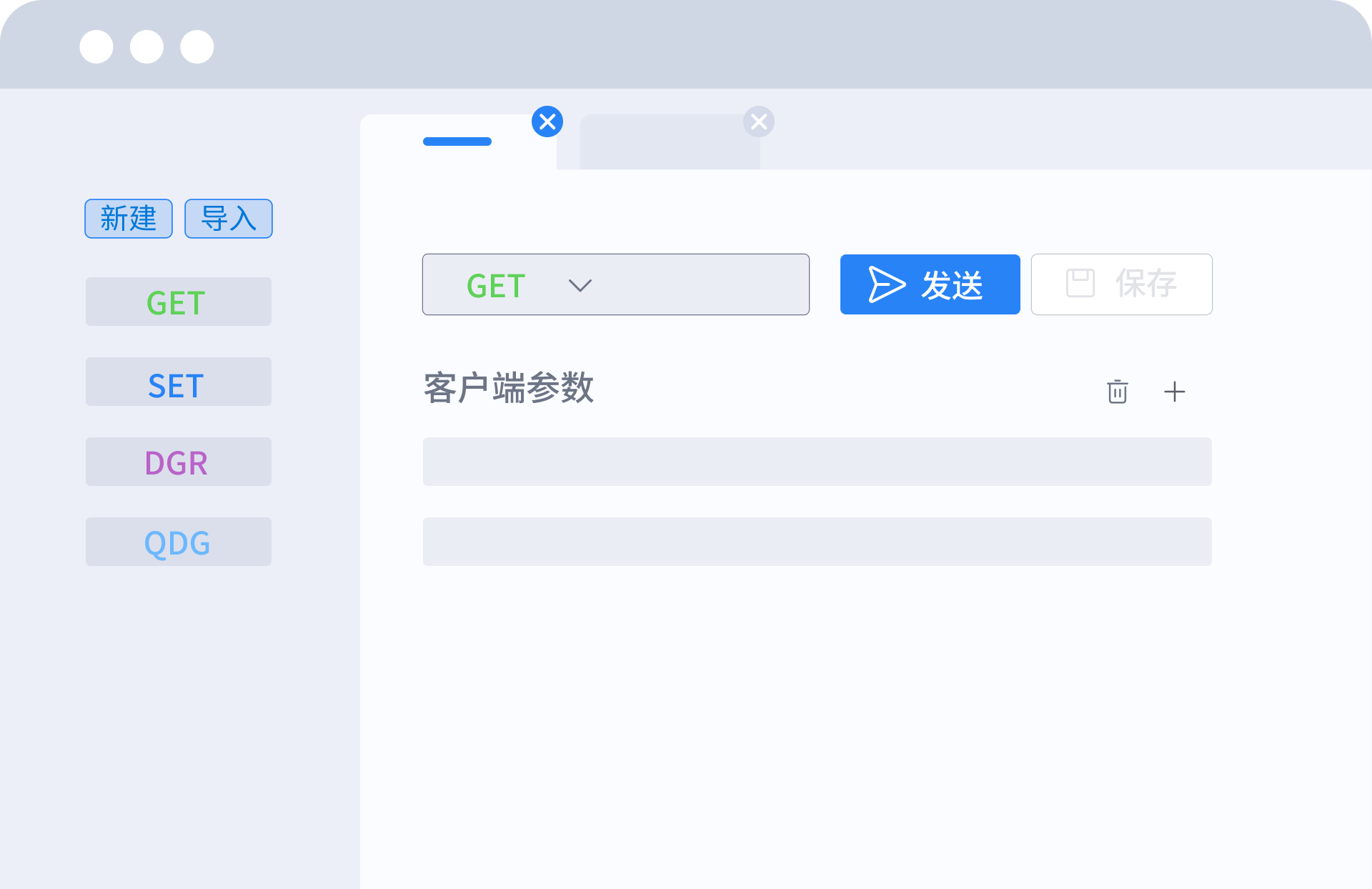Select the DGR sidebar item
This screenshot has width=1372, height=889.
[179, 462]
